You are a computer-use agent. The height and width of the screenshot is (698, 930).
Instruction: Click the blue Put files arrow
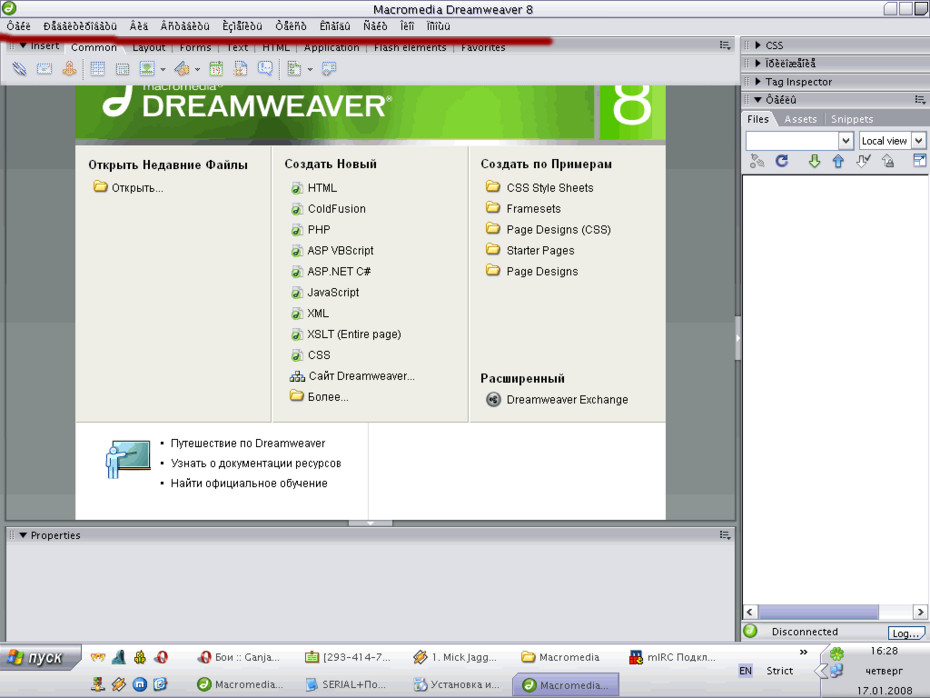click(838, 161)
